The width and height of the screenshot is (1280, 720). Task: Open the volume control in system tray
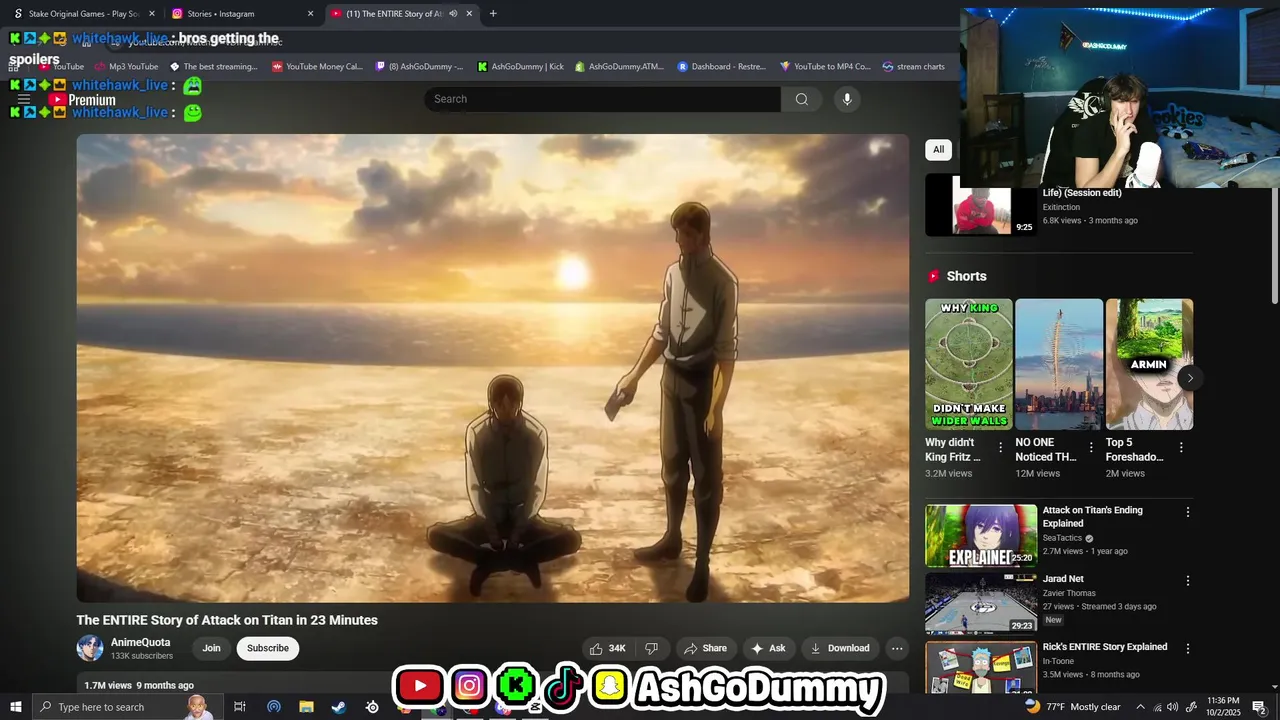(1172, 707)
